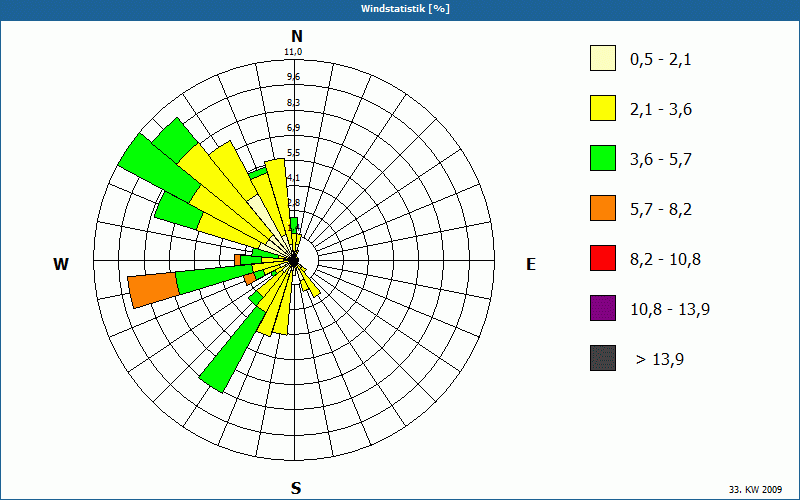Click the '3,6 - 5,7' legend label
Image resolution: width=800 pixels, height=500 pixels.
pyautogui.click(x=661, y=160)
